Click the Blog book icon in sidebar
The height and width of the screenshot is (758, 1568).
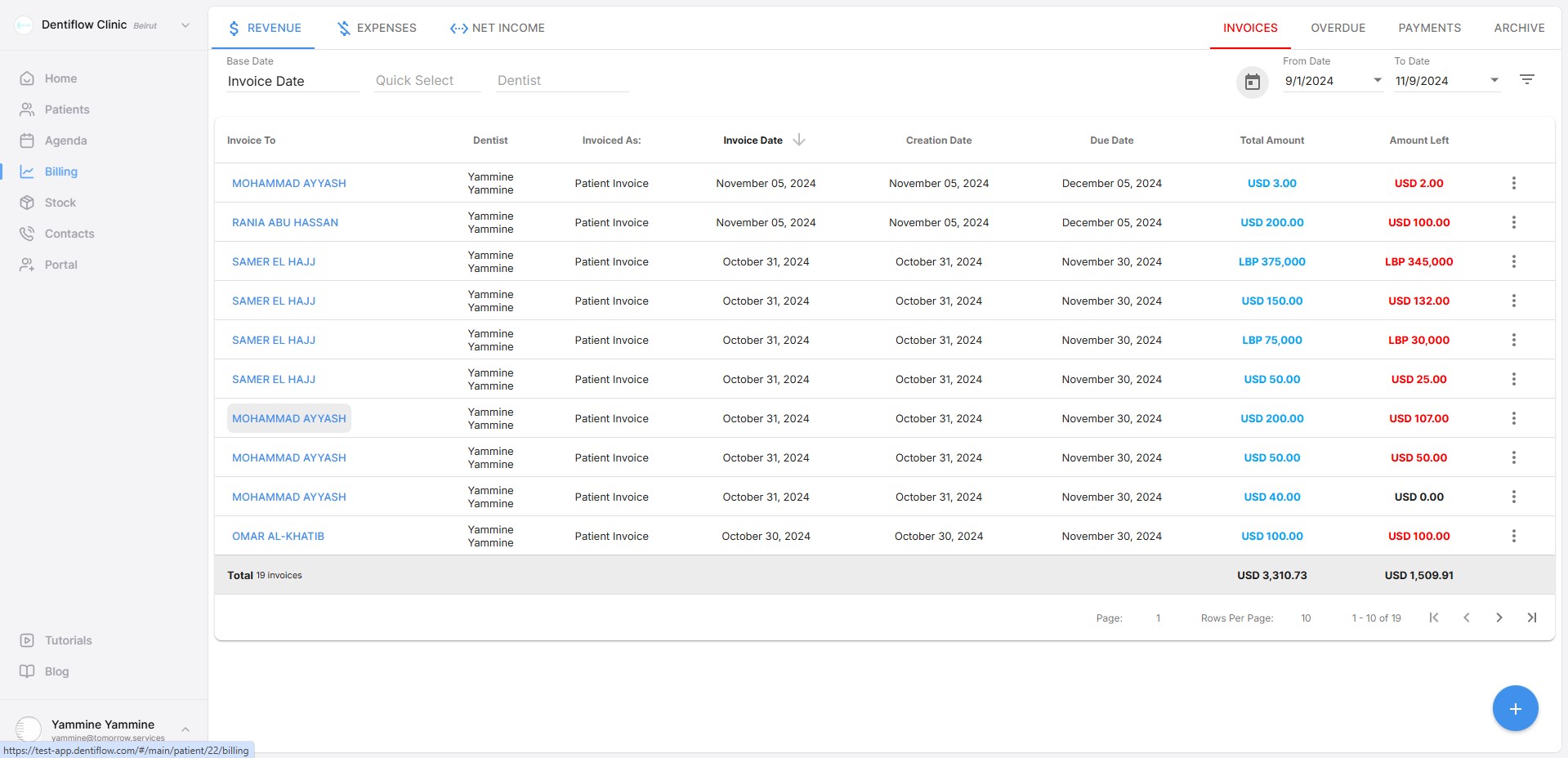coord(27,671)
